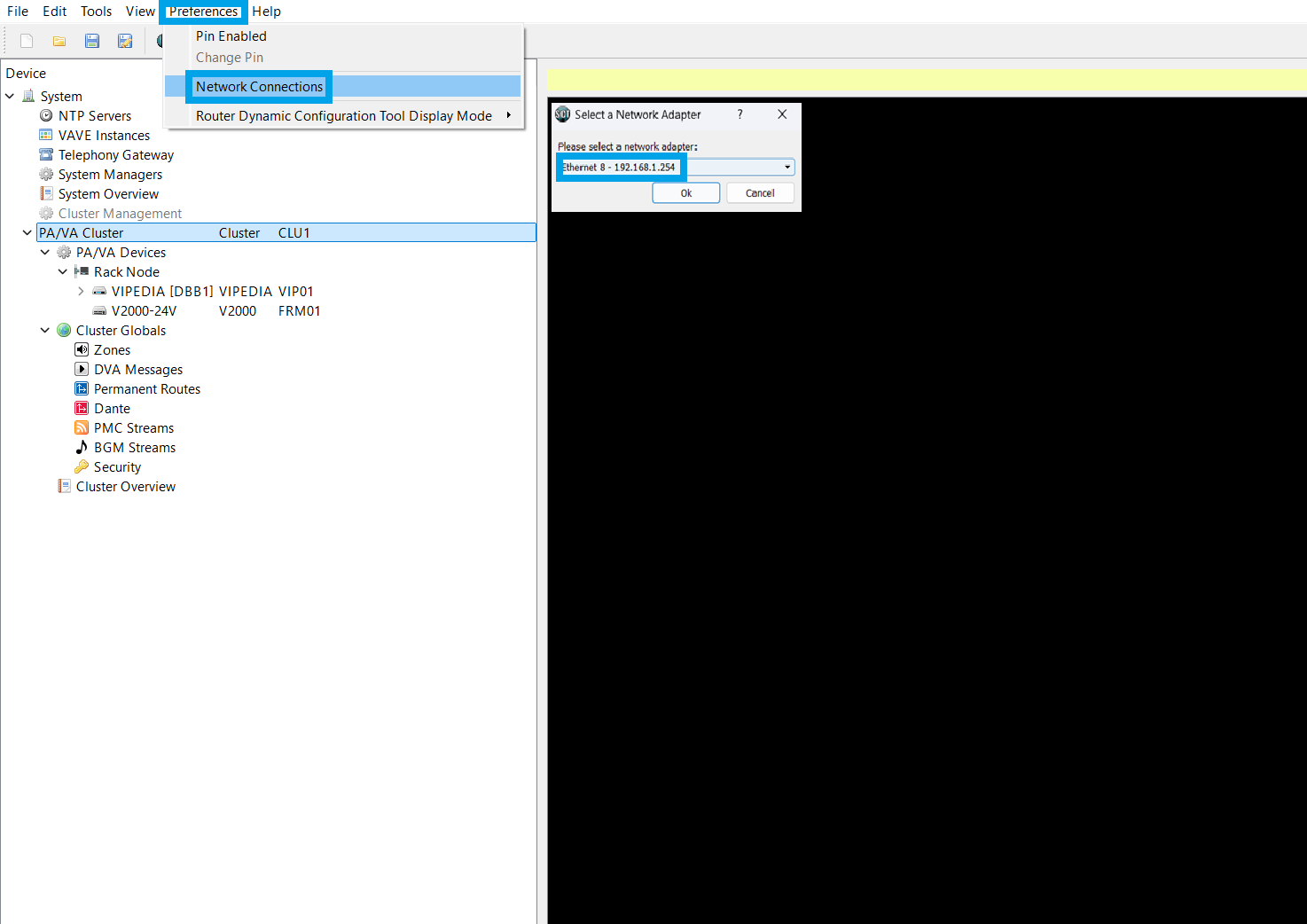Click Ok in Select a Network Adapter dialog
Viewport: 1307px width, 924px height.
tap(686, 193)
